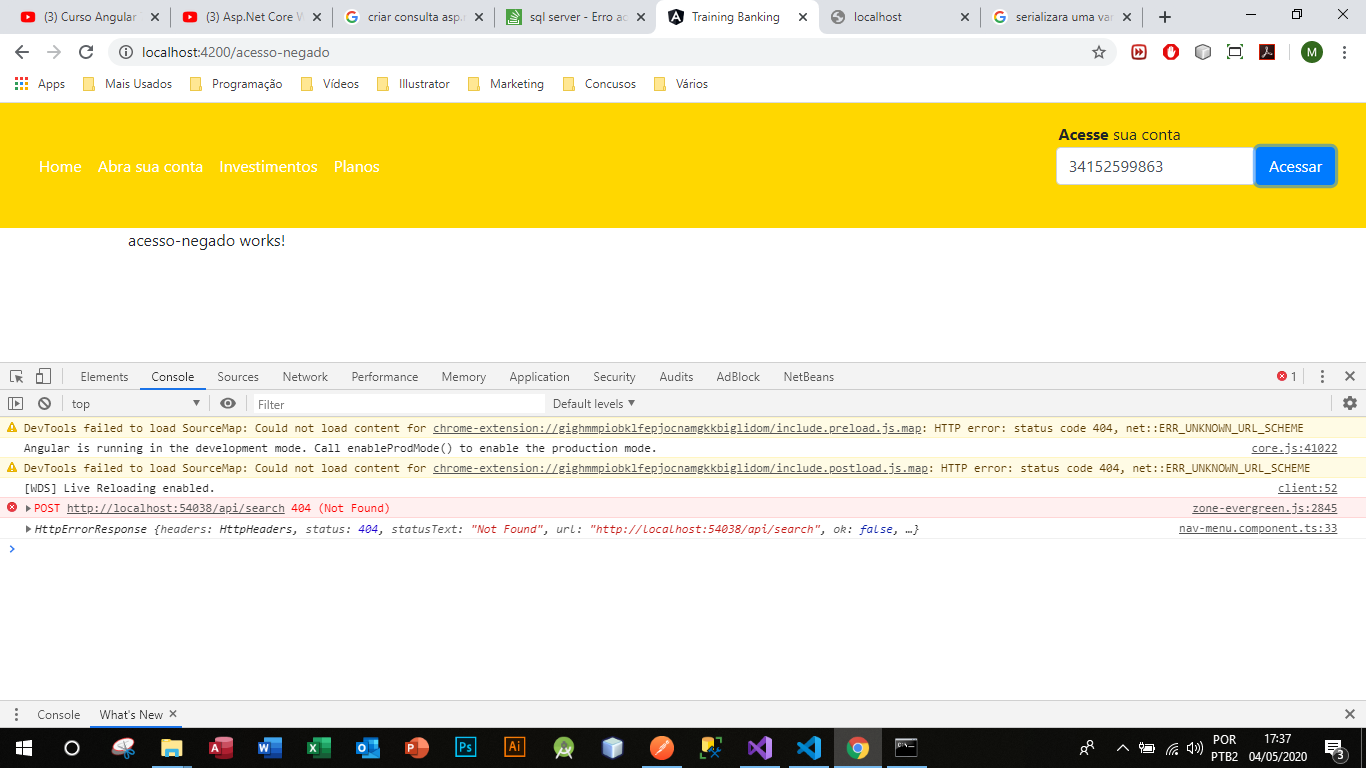Open source link zone-evergreen.js:2845

(1264, 508)
